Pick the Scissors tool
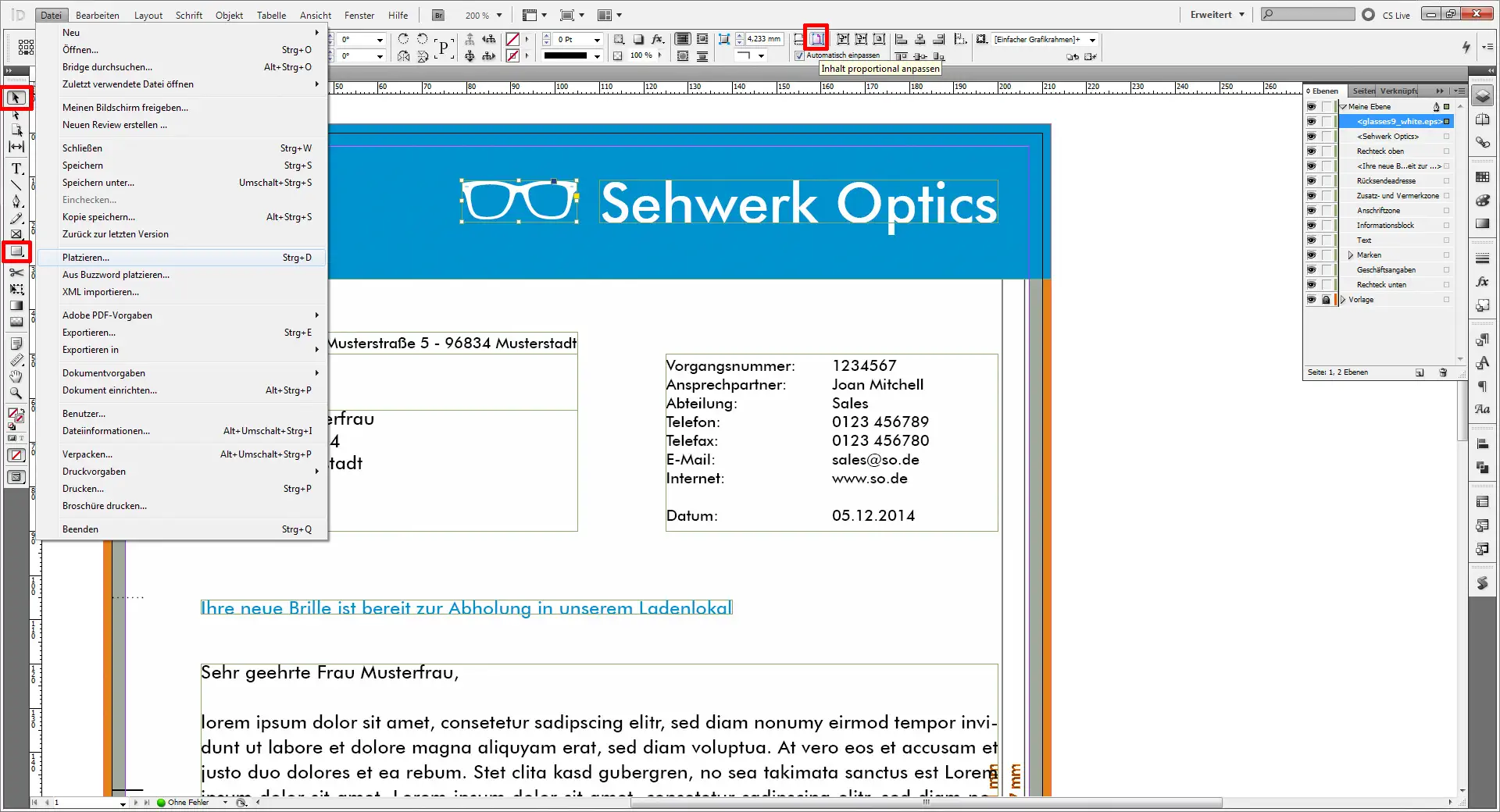This screenshot has width=1500, height=812. (x=16, y=272)
